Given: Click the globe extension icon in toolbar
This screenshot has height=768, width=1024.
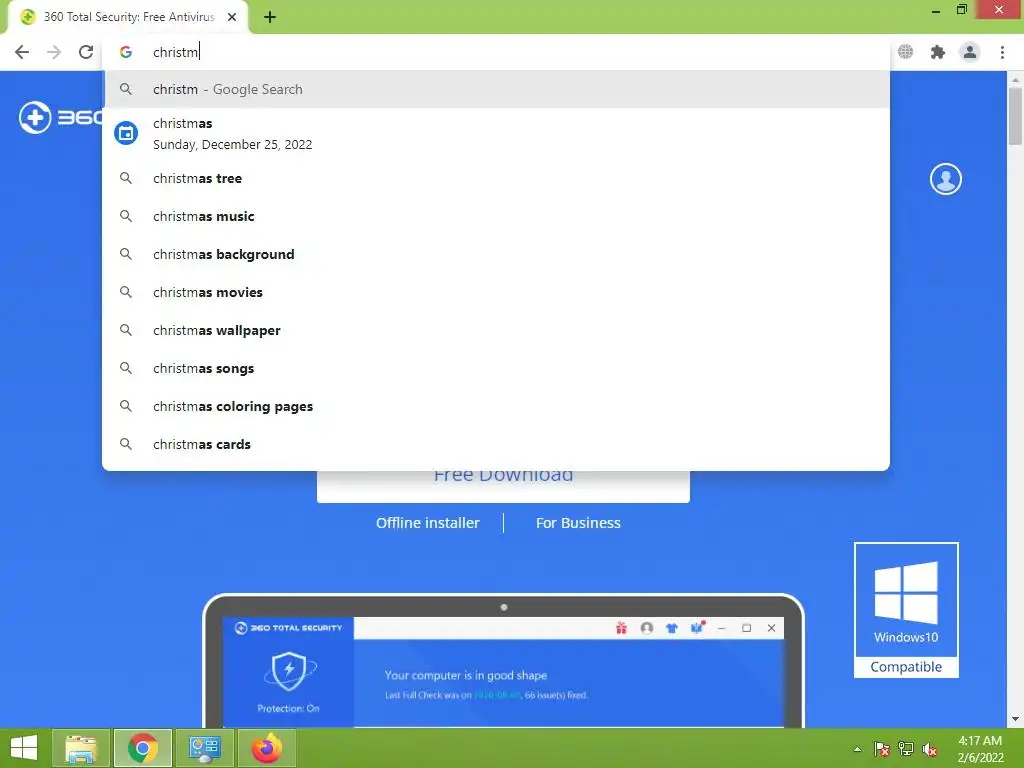Looking at the screenshot, I should pos(905,52).
